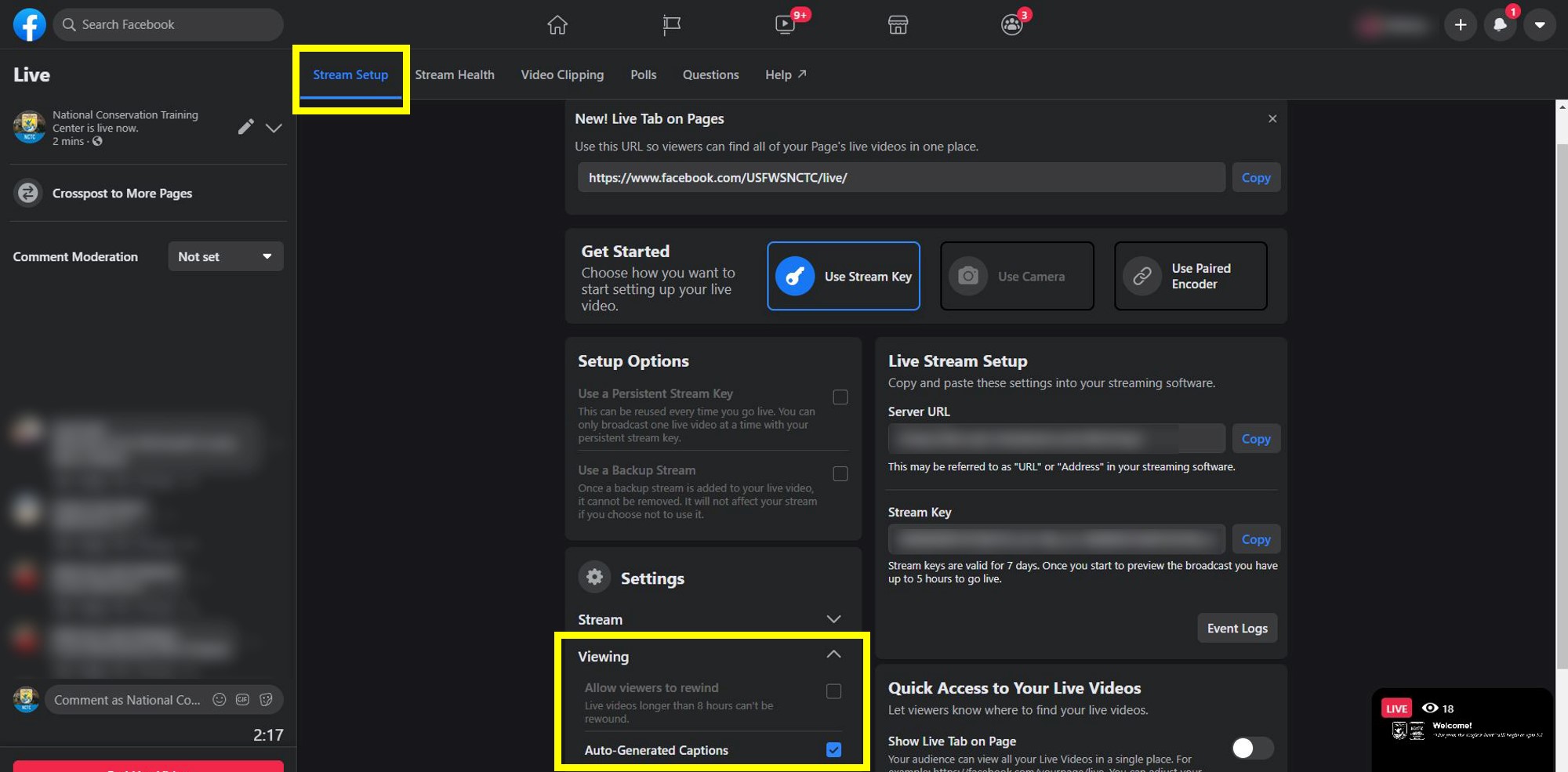1568x772 pixels.
Task: Switch to the Stream Health tab
Action: coord(455,74)
